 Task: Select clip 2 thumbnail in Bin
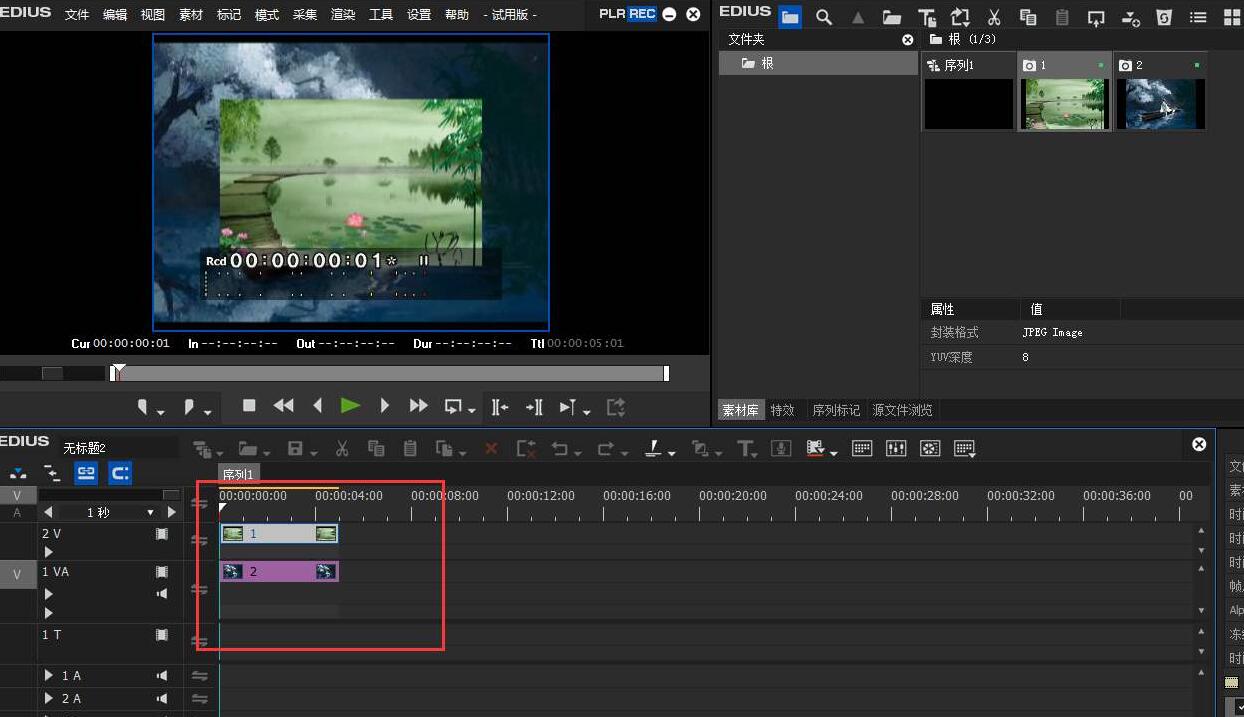coord(1160,103)
